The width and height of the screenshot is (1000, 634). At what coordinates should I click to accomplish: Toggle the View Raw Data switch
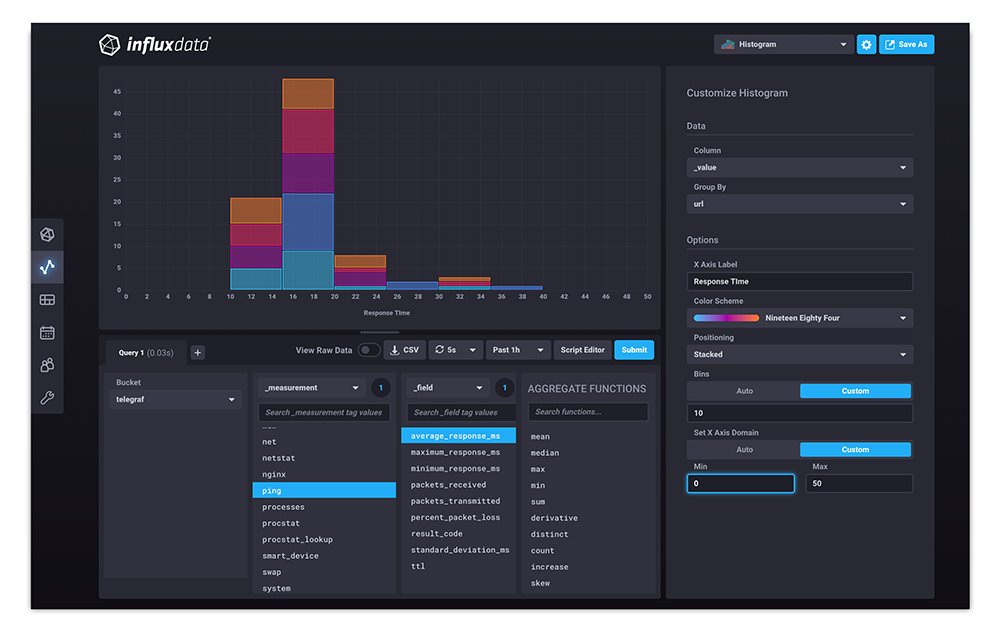coord(369,350)
